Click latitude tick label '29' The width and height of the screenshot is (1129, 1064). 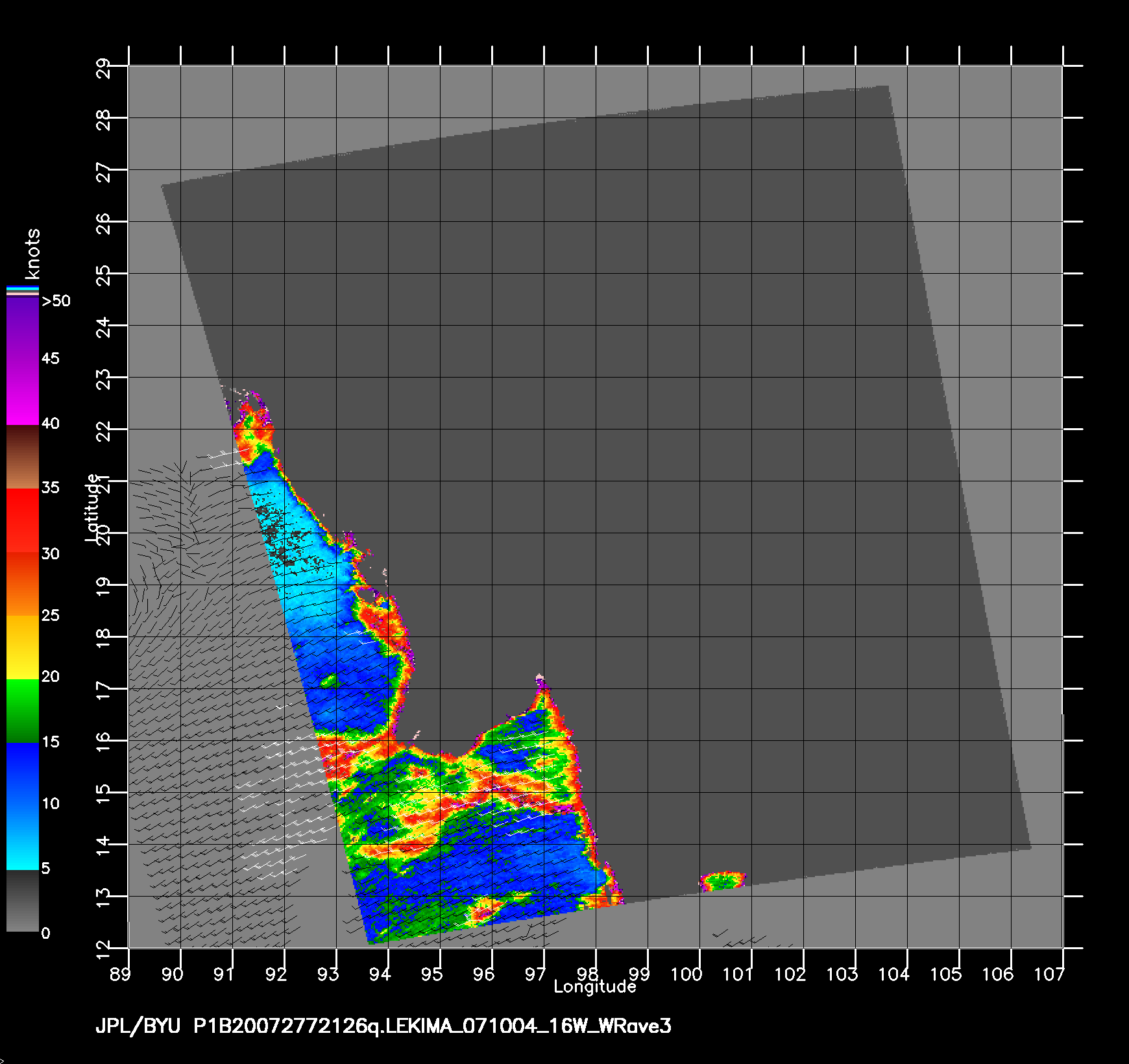[103, 69]
